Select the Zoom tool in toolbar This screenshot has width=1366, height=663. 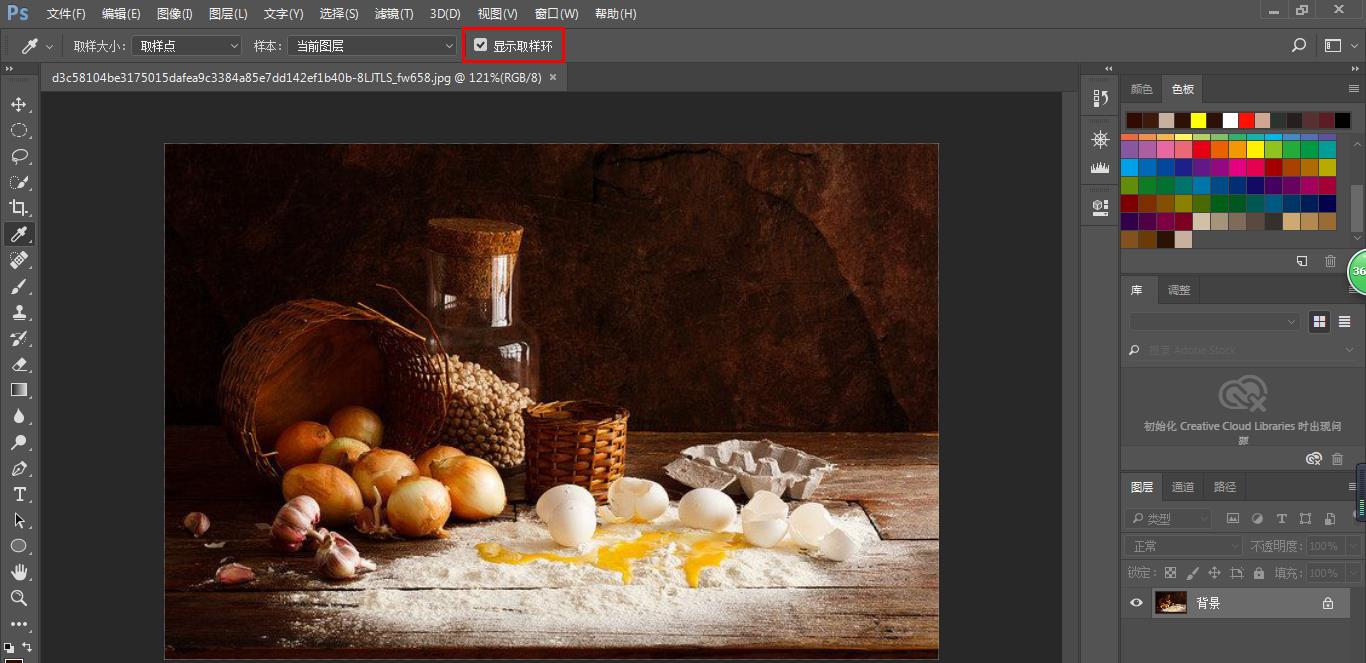[x=18, y=598]
